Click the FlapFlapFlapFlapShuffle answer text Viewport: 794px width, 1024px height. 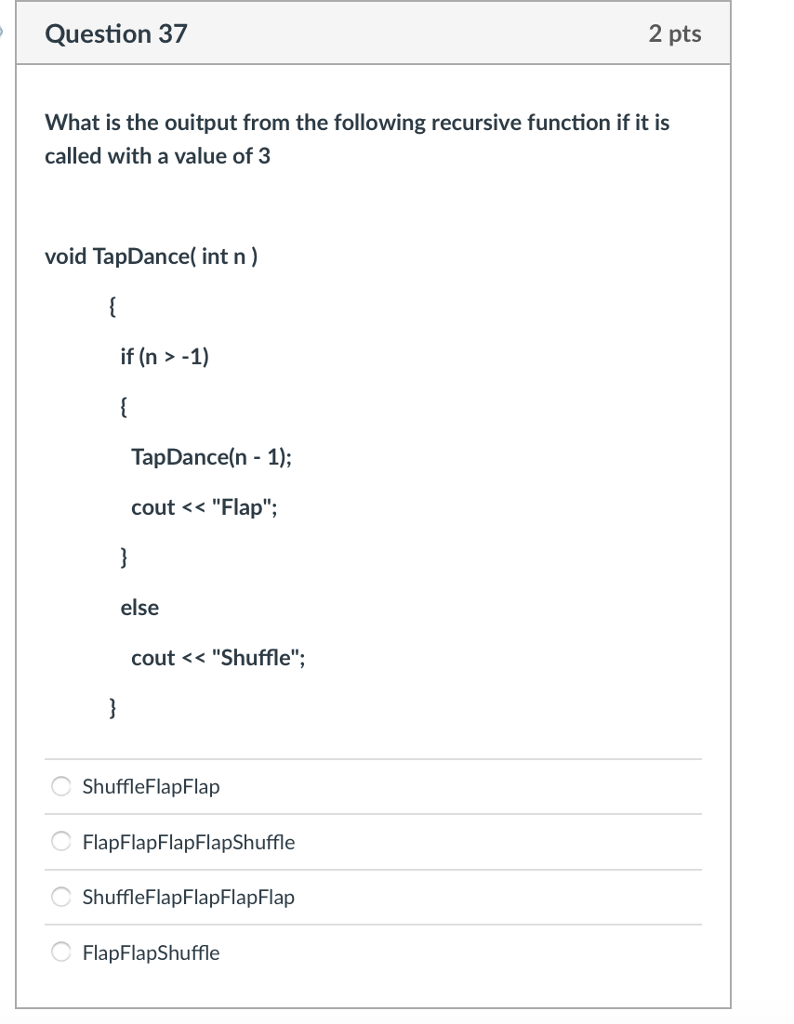(x=188, y=842)
